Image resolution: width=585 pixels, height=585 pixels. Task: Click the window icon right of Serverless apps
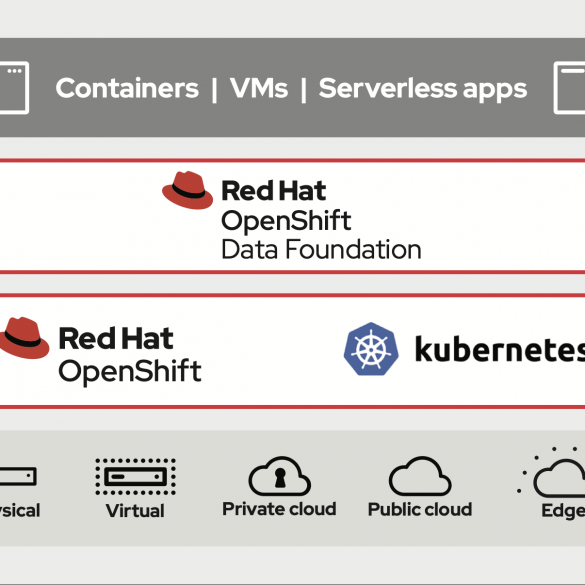point(569,88)
